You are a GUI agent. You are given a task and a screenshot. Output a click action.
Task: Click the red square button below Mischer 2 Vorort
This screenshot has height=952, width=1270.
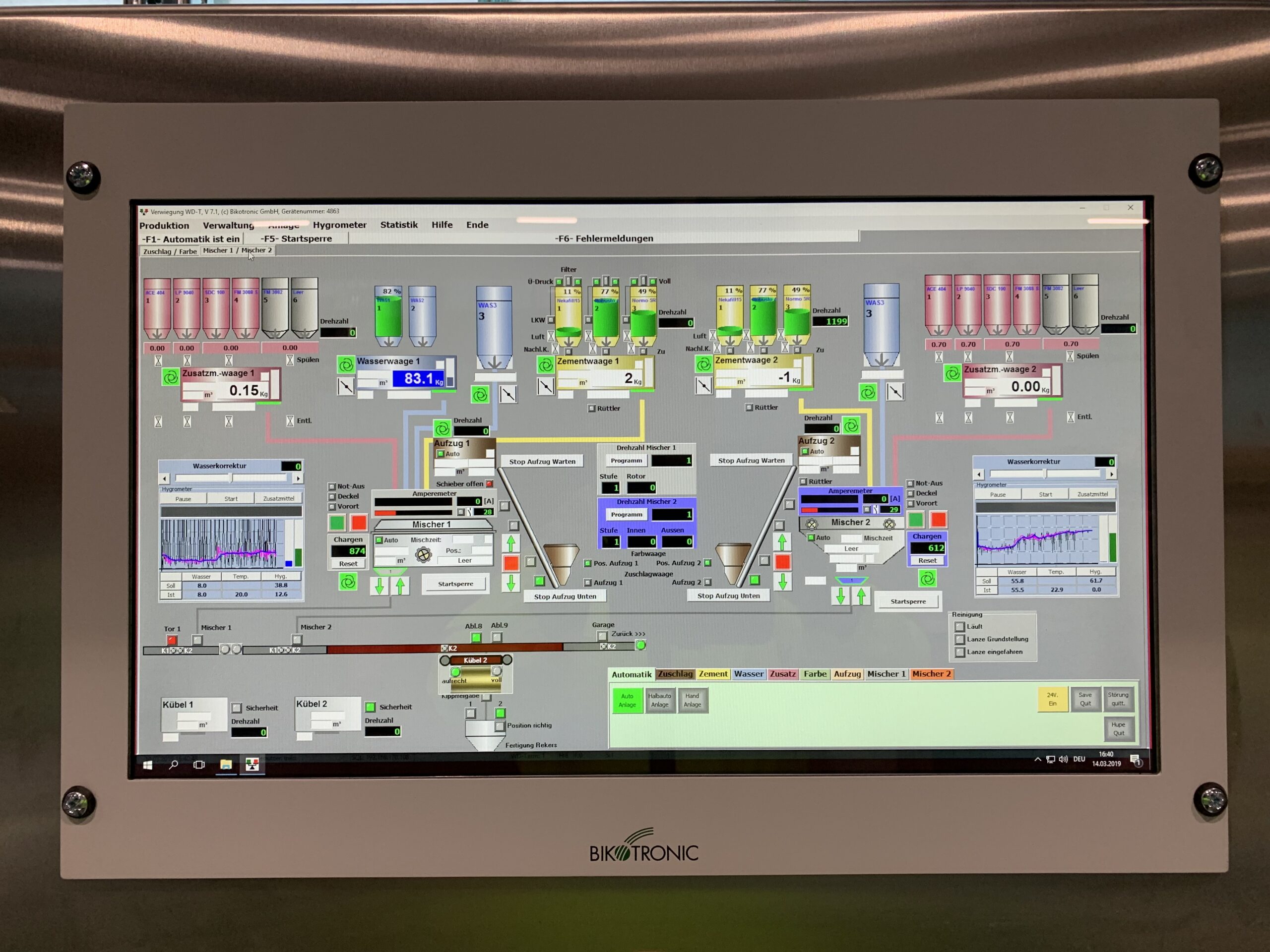pos(939,520)
